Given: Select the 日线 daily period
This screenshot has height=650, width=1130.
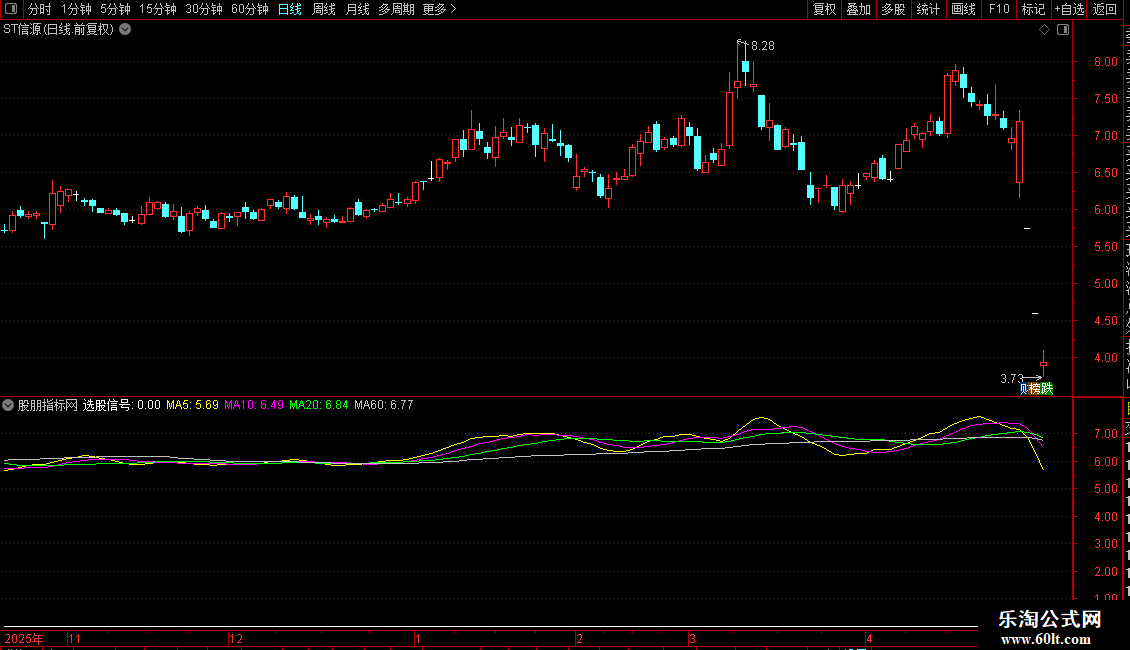Looking at the screenshot, I should tap(290, 9).
